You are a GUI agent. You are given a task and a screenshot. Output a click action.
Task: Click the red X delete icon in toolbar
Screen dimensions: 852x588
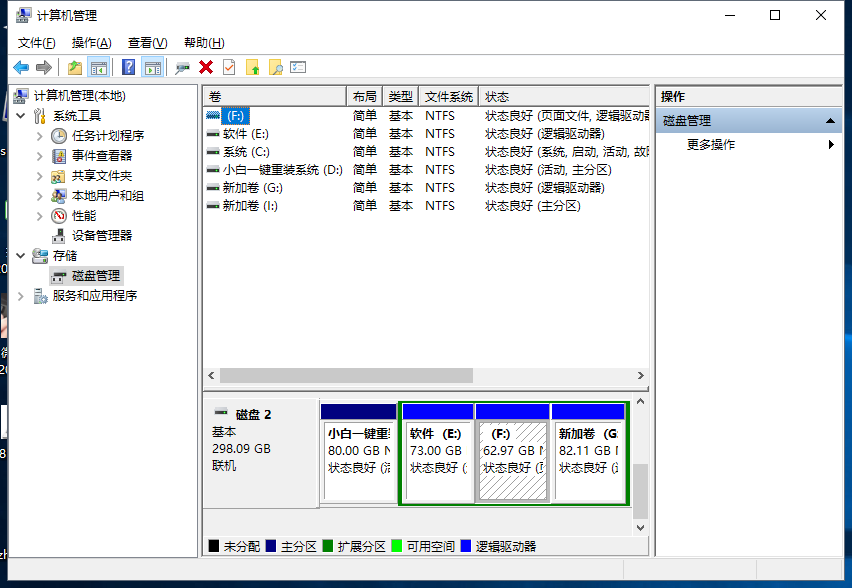tap(206, 67)
